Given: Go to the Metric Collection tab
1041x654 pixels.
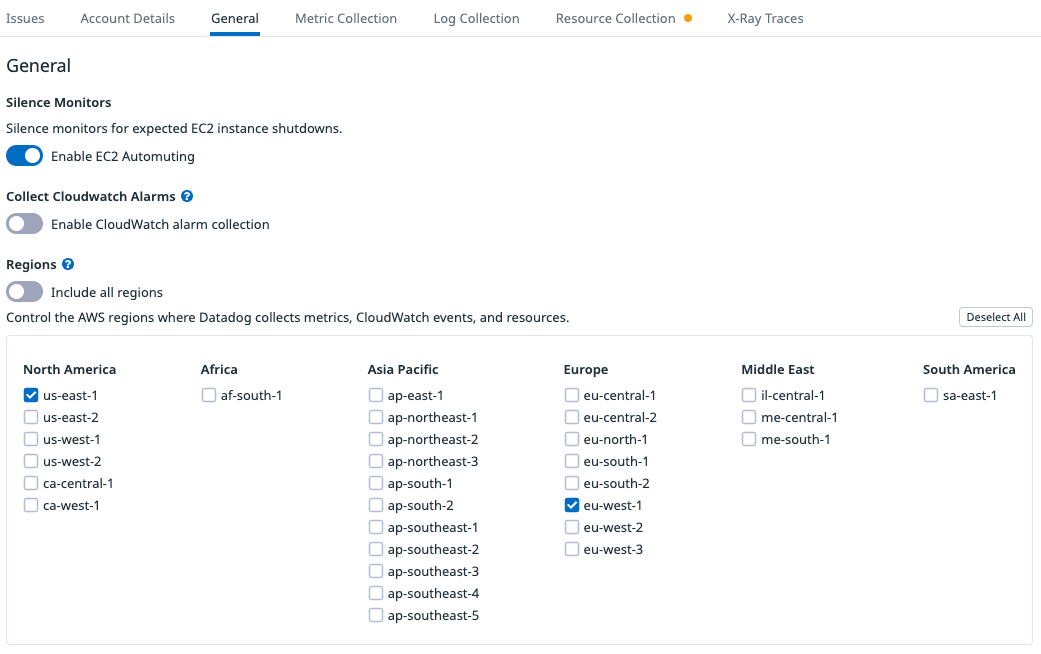Looking at the screenshot, I should 346,18.
